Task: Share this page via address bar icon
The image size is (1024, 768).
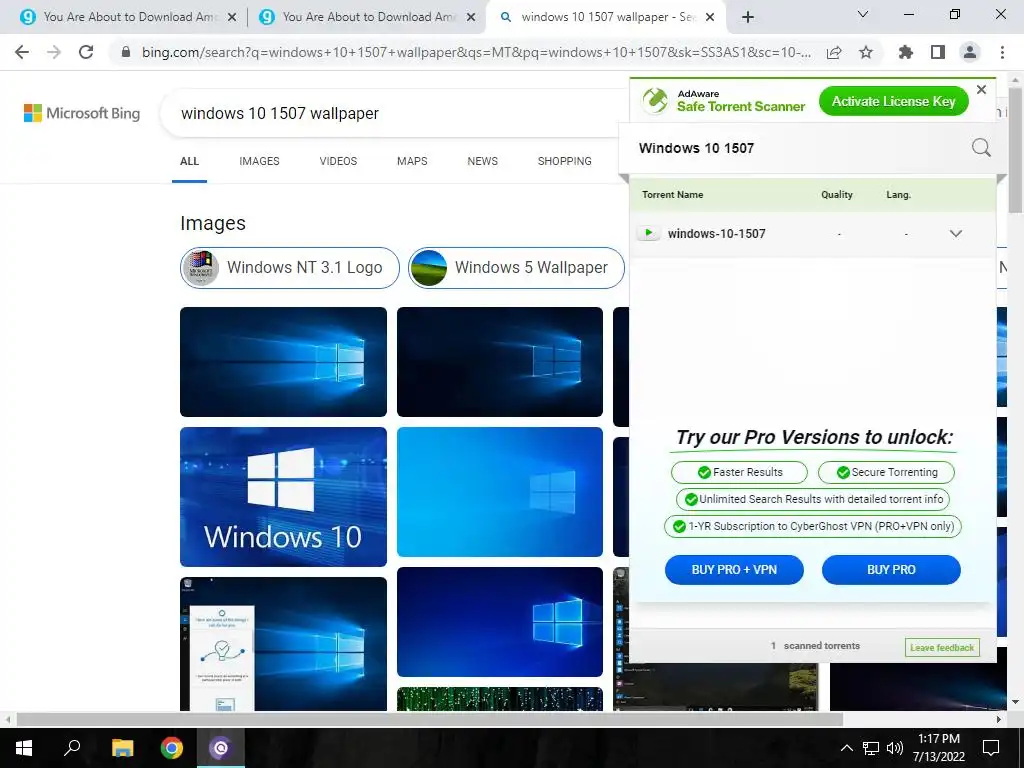Action: pos(834,53)
